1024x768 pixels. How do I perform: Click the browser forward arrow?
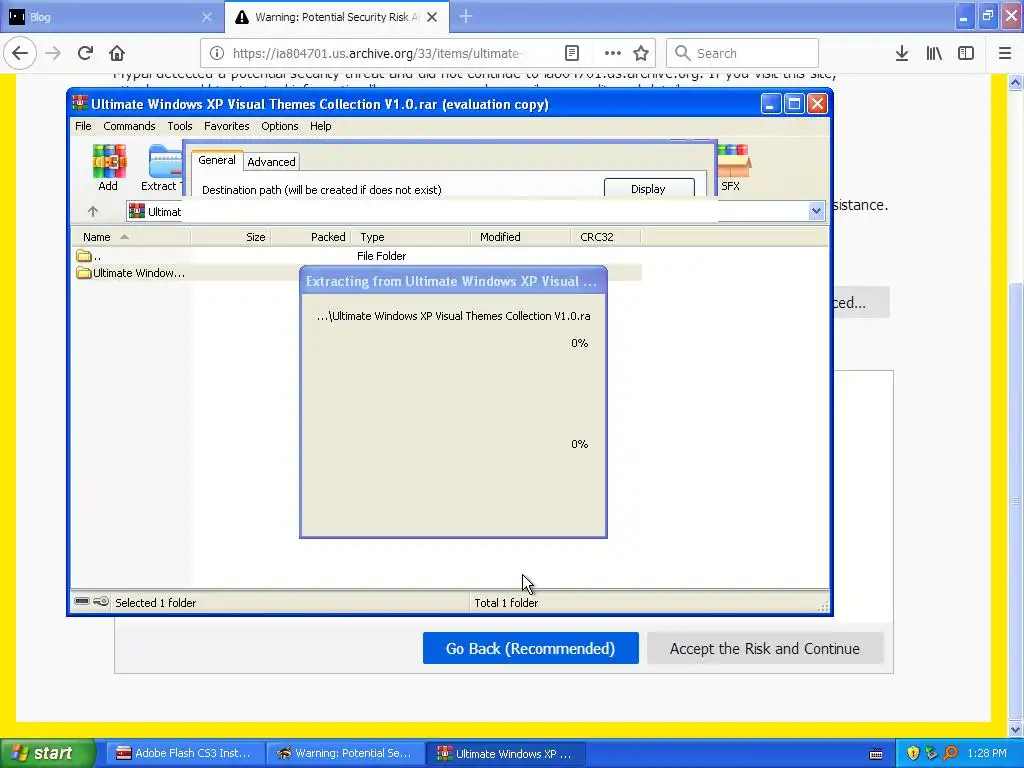tap(53, 53)
